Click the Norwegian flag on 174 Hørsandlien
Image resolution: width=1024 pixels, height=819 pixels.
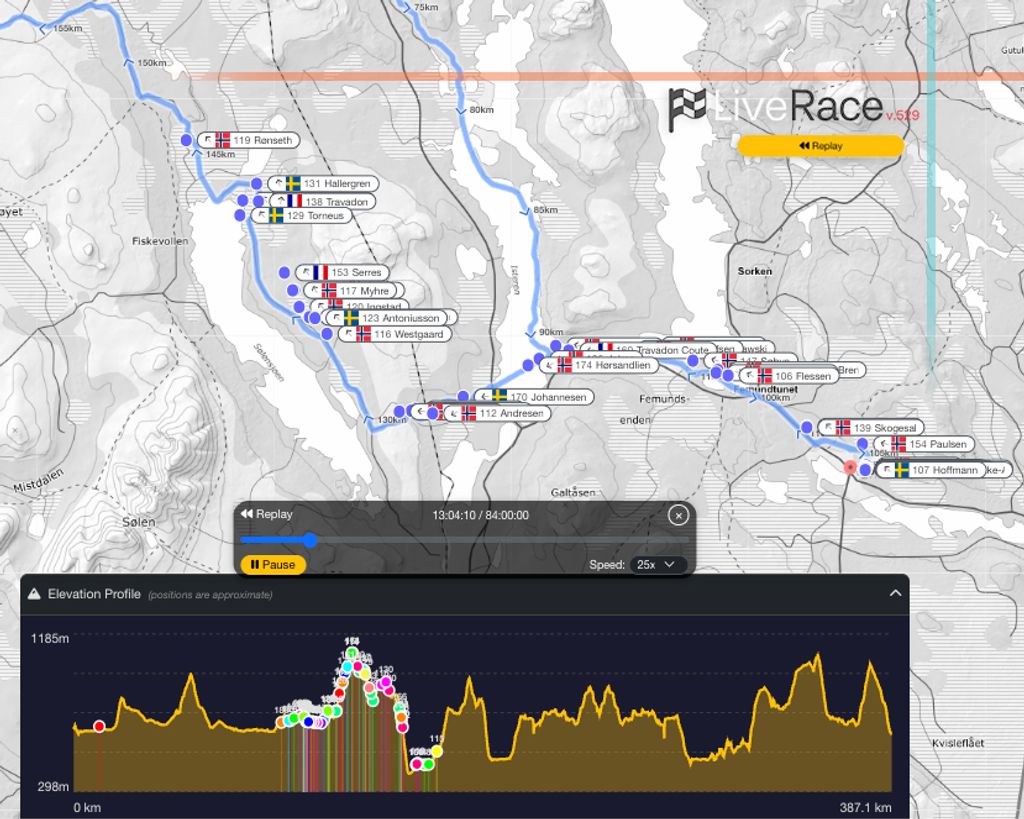coord(564,366)
